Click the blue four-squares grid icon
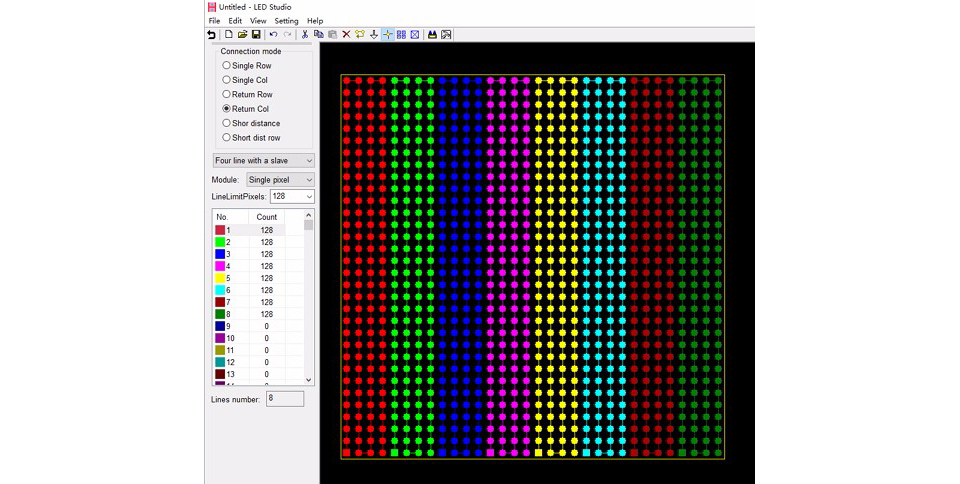The width and height of the screenshot is (960, 484). coord(401,35)
